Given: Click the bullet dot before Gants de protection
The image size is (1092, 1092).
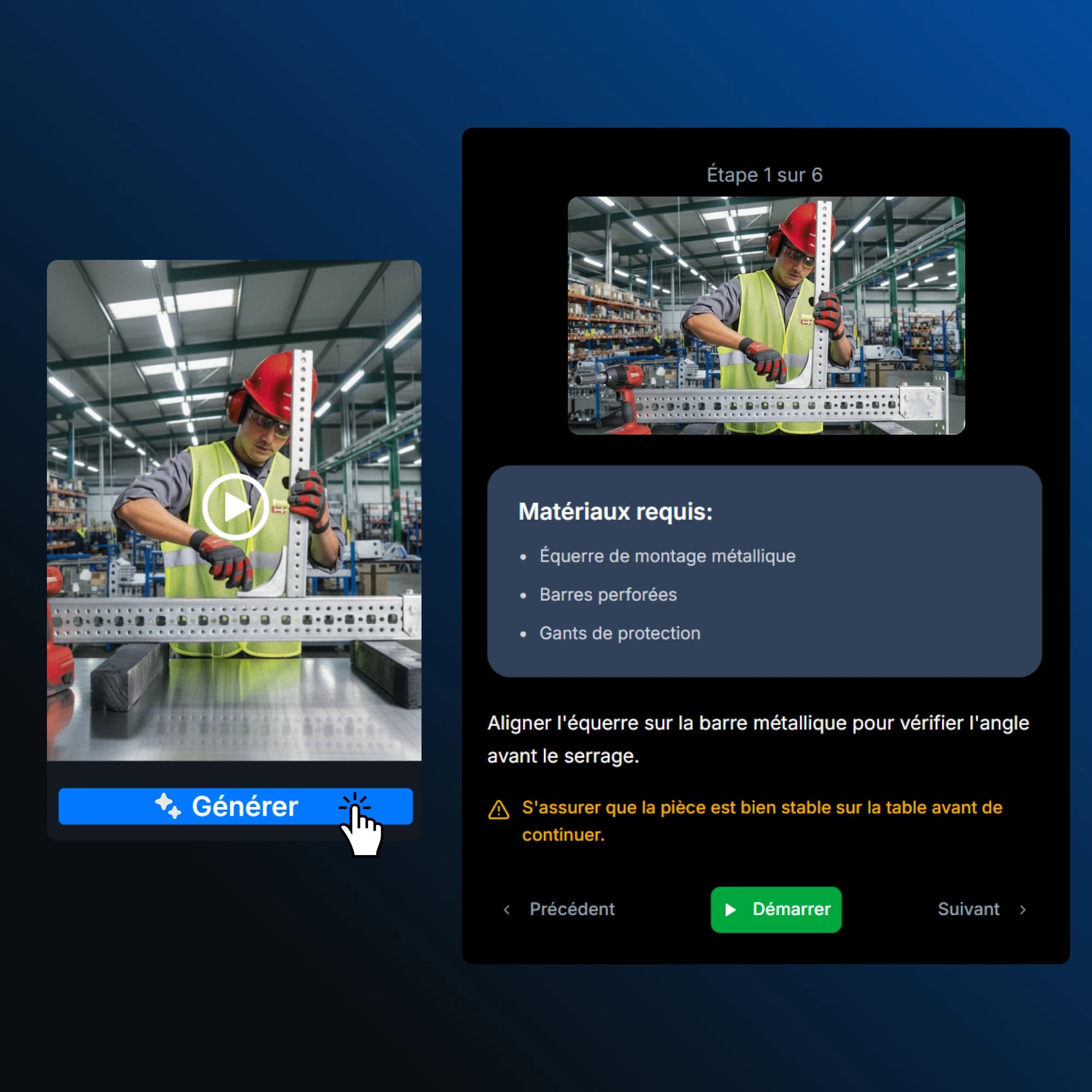Looking at the screenshot, I should [x=523, y=634].
